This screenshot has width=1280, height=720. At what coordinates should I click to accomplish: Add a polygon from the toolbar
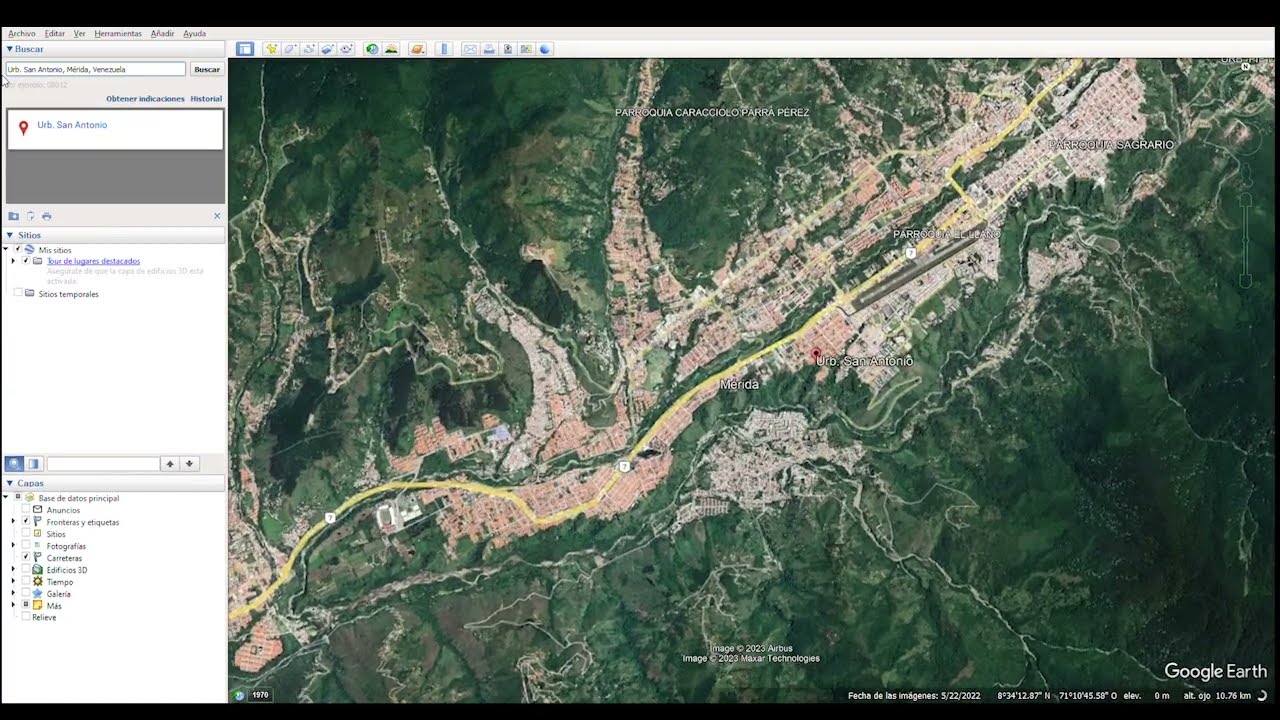pyautogui.click(x=290, y=49)
